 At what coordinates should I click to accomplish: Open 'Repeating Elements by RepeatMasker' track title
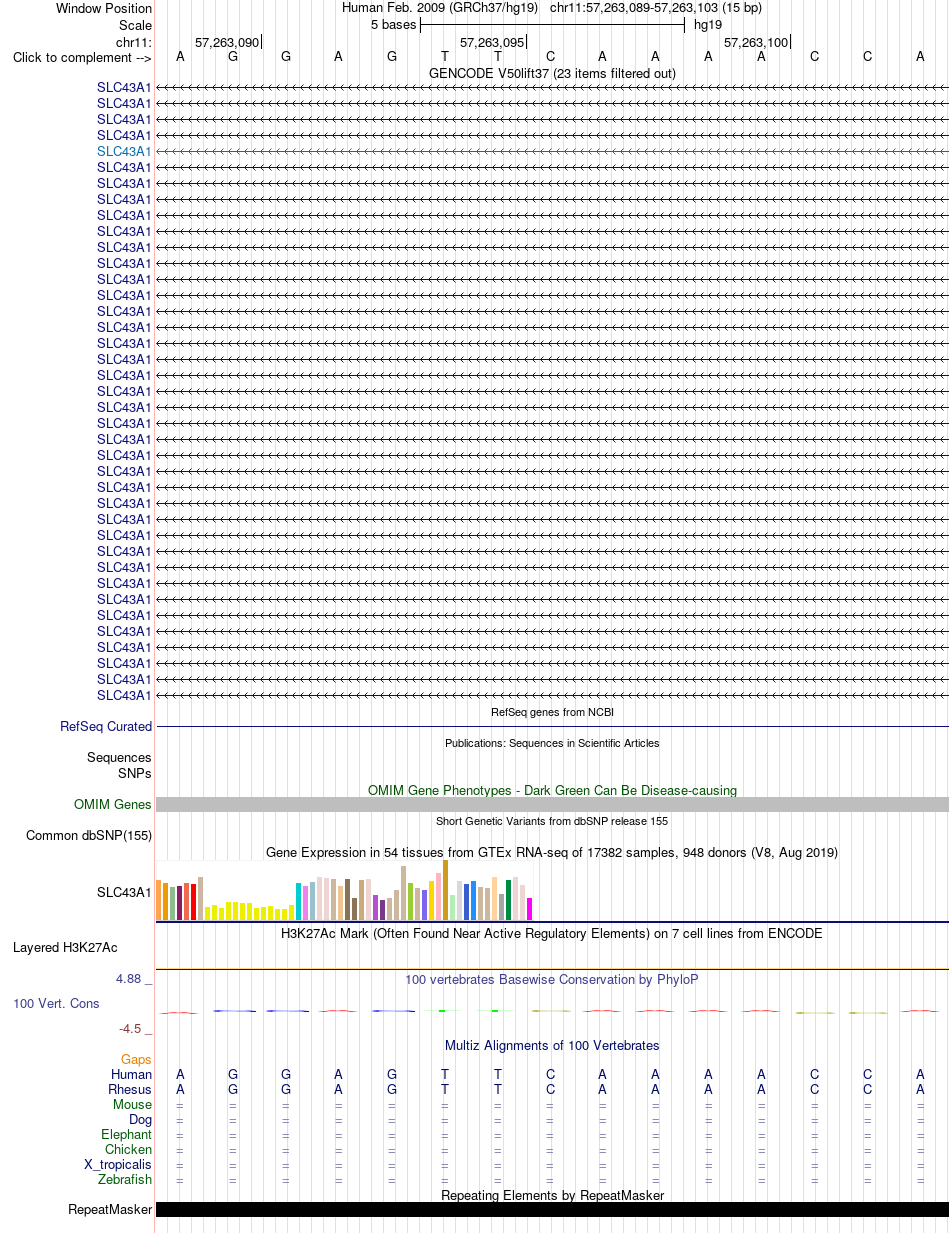tap(552, 1195)
